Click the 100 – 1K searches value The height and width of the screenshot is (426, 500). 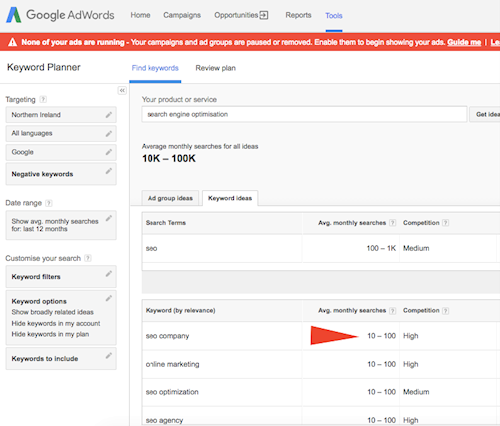[381, 248]
